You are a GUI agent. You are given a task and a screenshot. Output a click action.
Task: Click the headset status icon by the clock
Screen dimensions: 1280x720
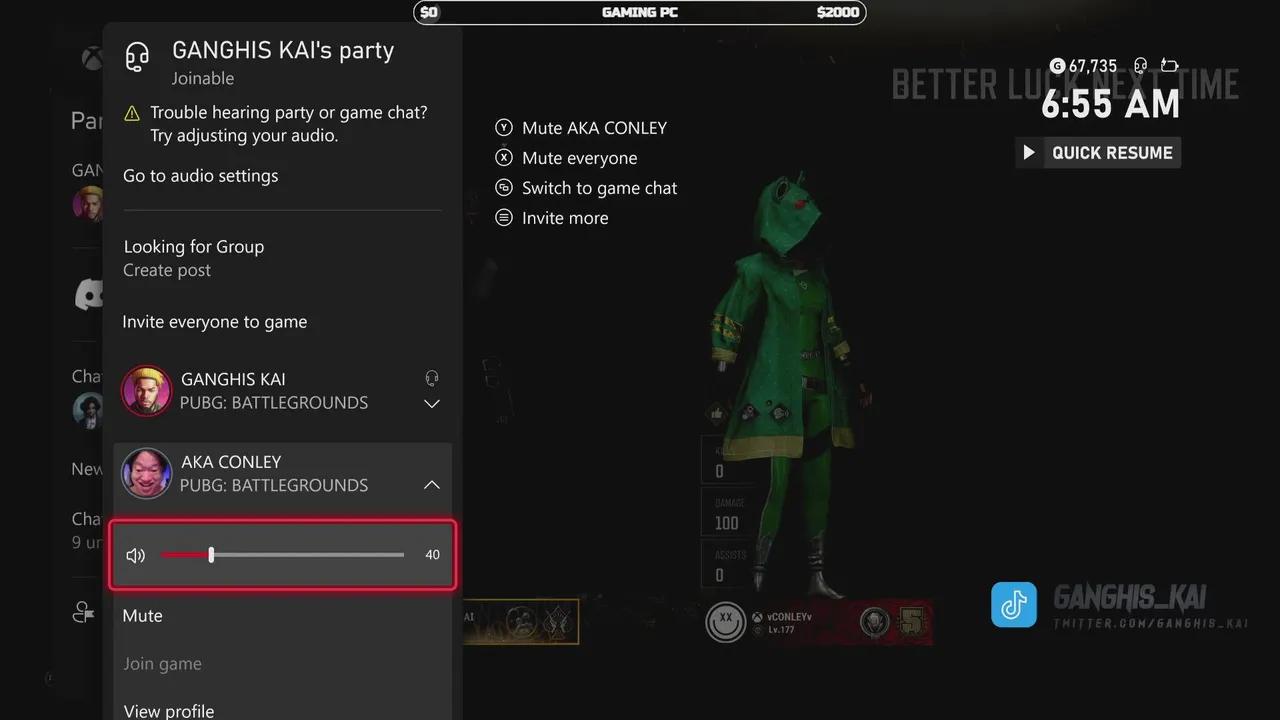click(1141, 66)
